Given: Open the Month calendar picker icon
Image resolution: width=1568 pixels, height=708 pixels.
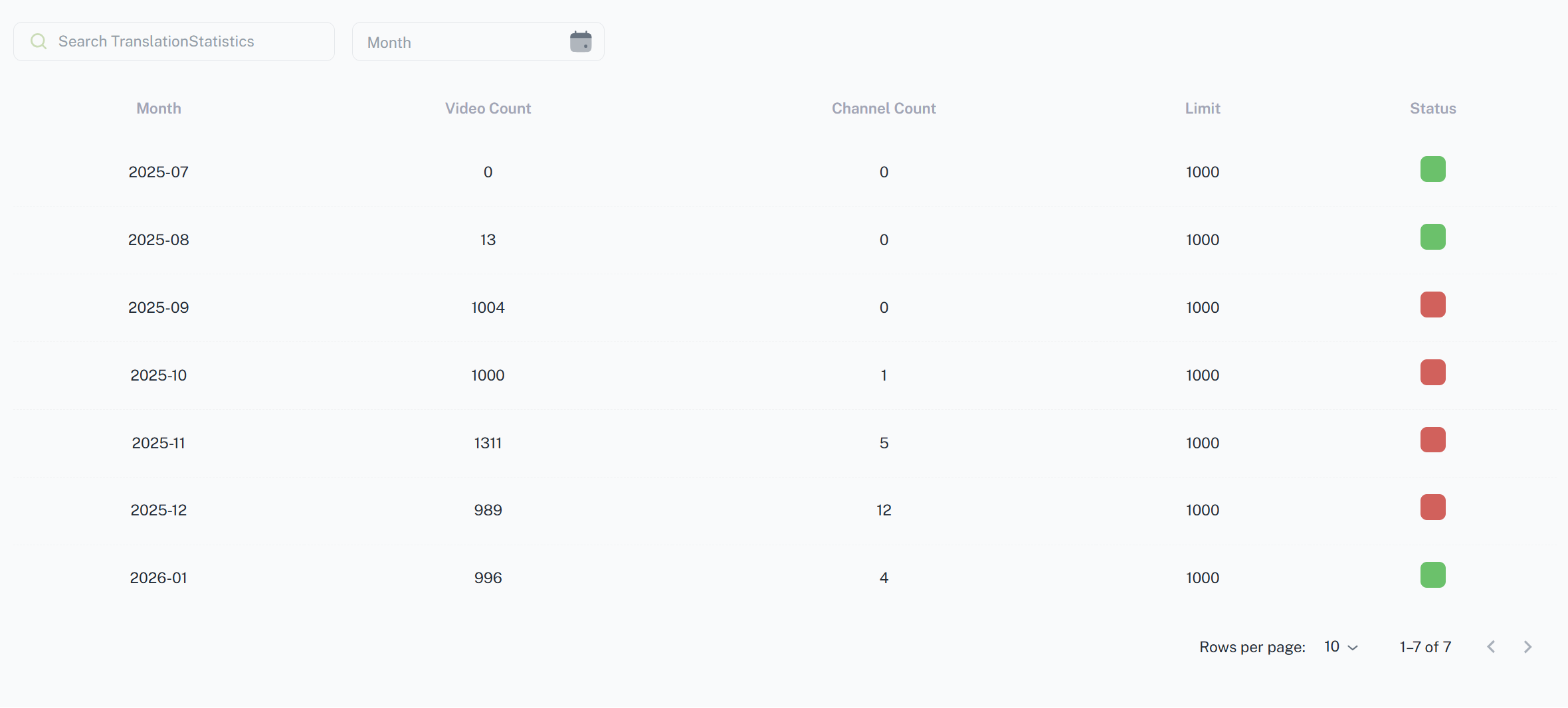Looking at the screenshot, I should point(581,41).
